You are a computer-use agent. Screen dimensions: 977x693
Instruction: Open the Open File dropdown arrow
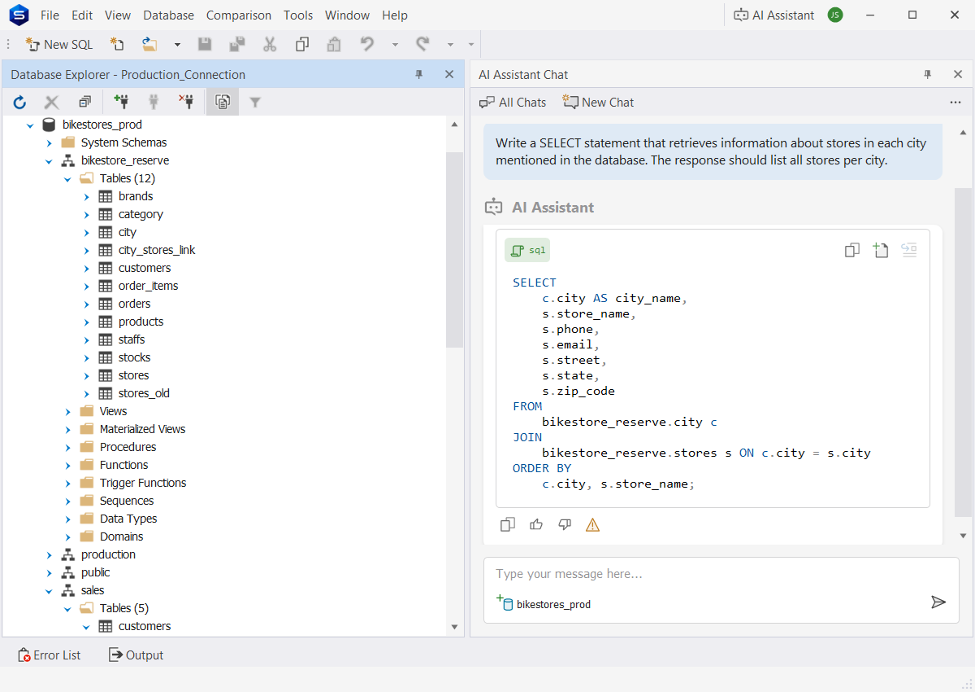pyautogui.click(x=176, y=44)
